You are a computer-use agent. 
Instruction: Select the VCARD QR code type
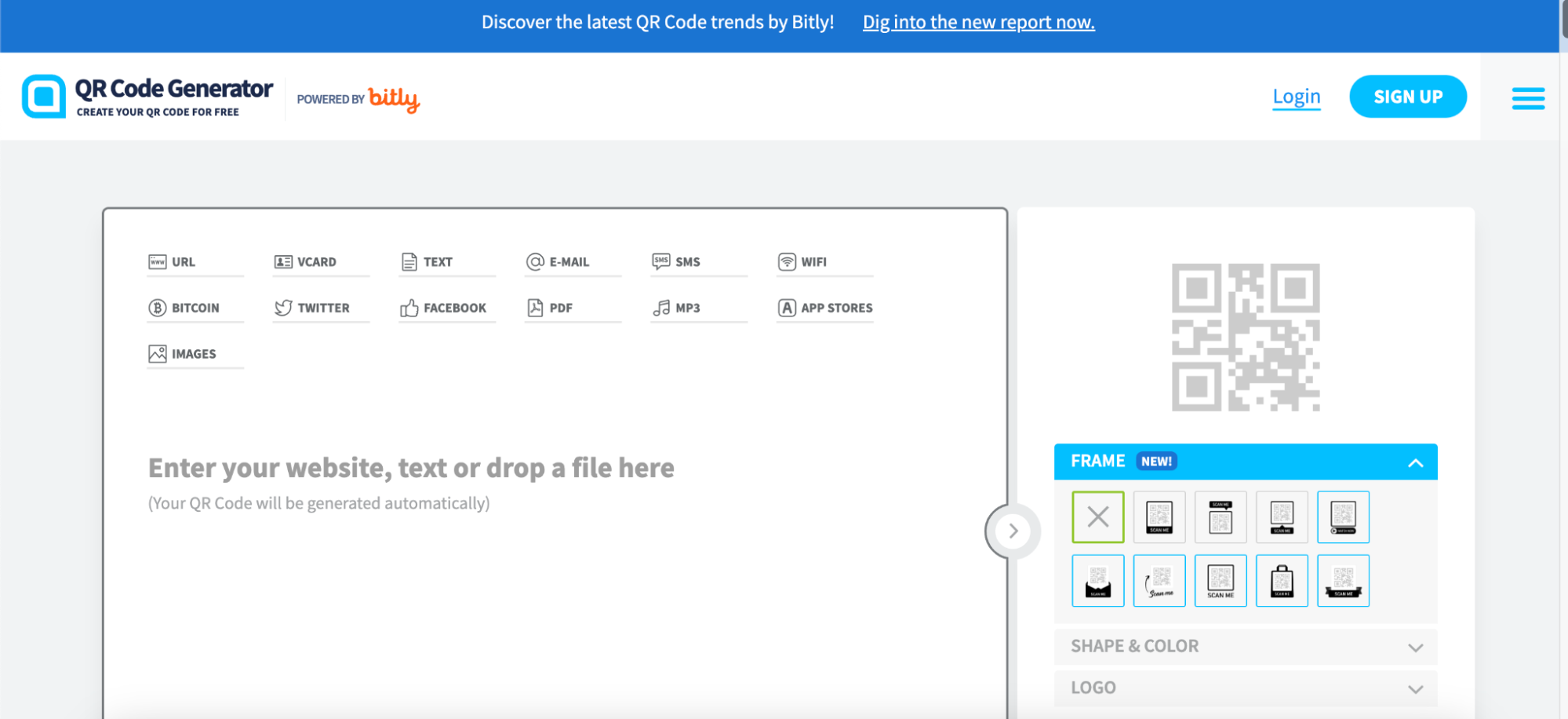coord(321,262)
